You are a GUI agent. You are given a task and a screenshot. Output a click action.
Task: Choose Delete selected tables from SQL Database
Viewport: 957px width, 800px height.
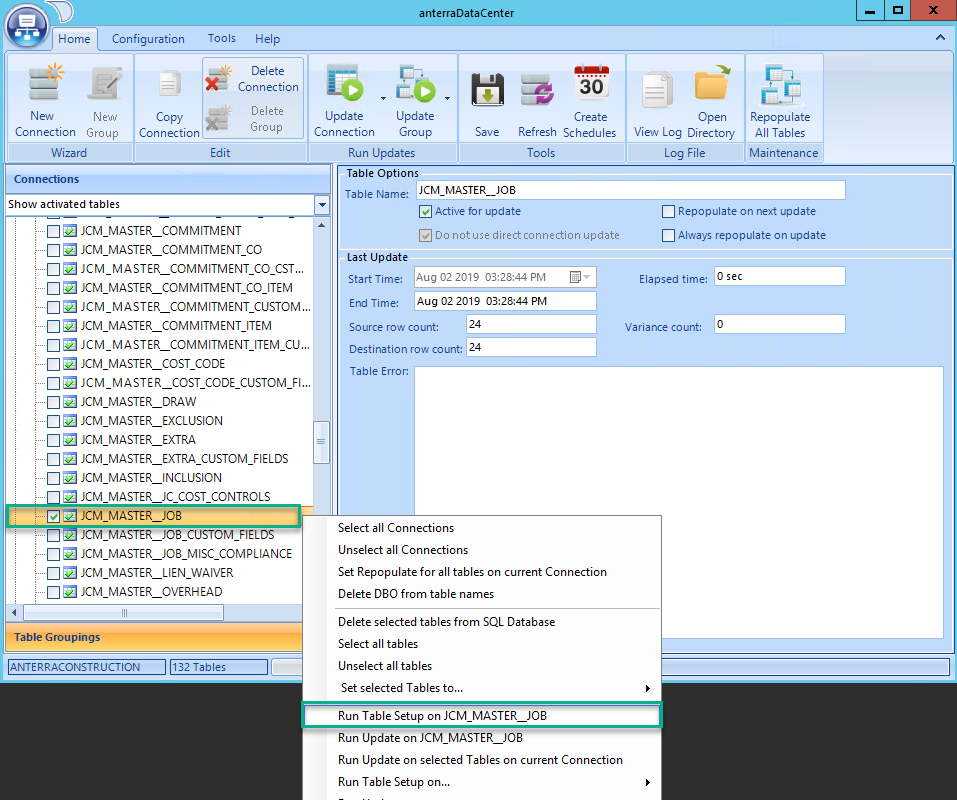[x=482, y=622]
